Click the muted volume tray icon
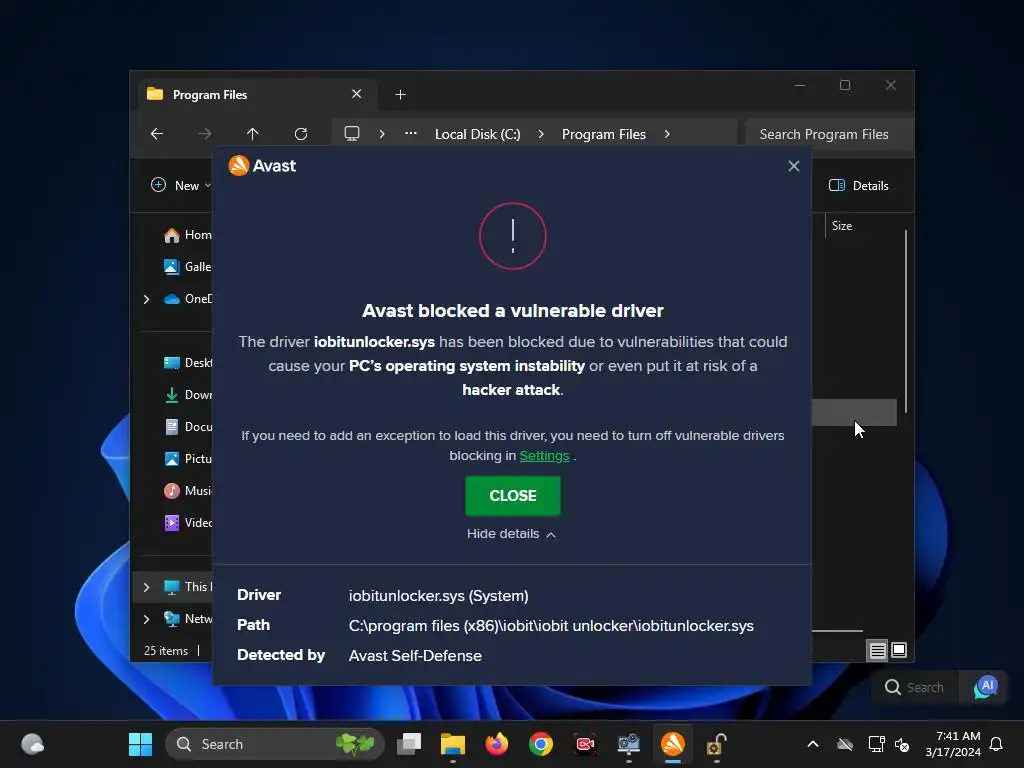The height and width of the screenshot is (768, 1024). [x=902, y=744]
